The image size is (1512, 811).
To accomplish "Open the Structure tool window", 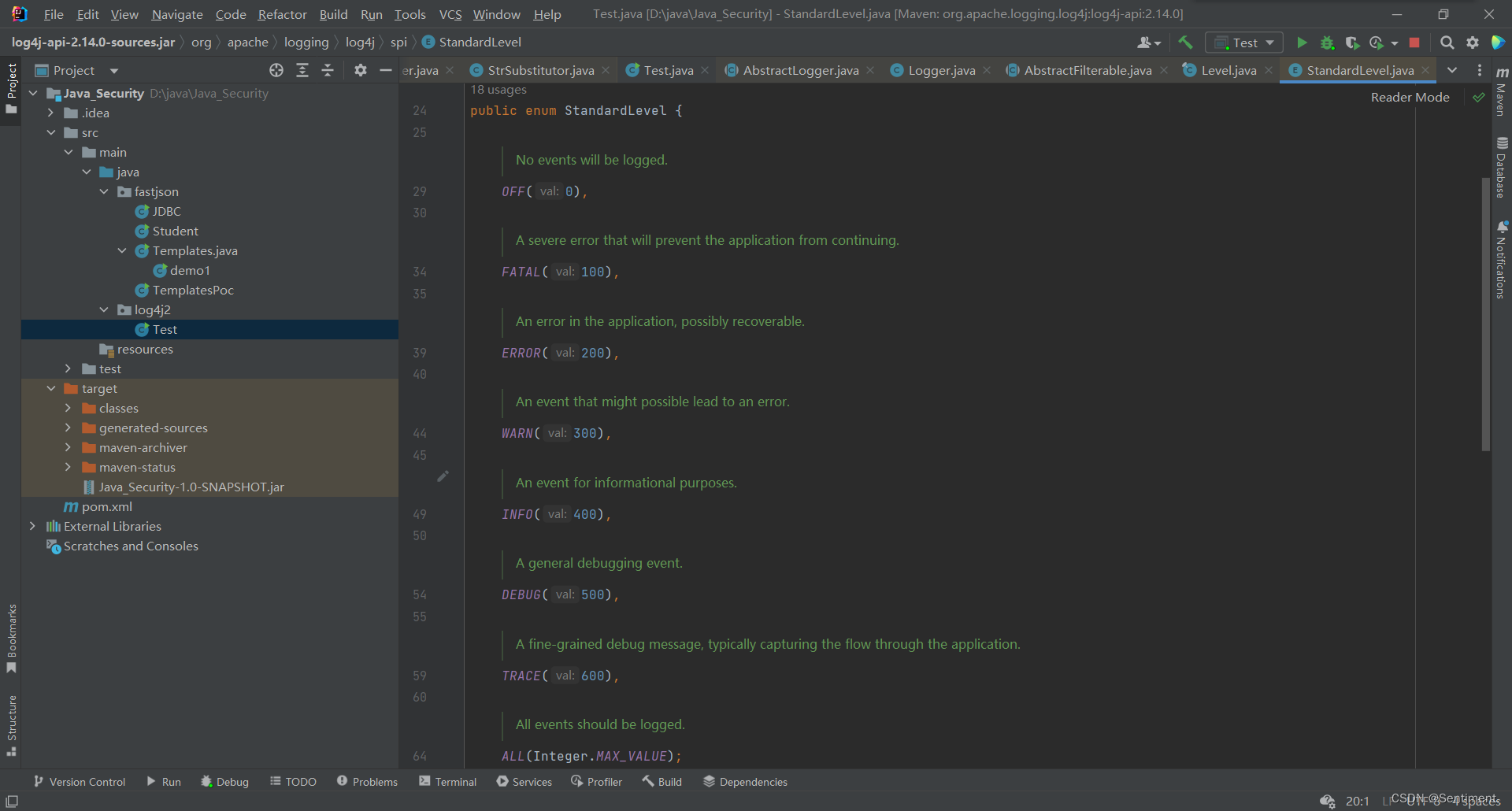I will point(11,726).
